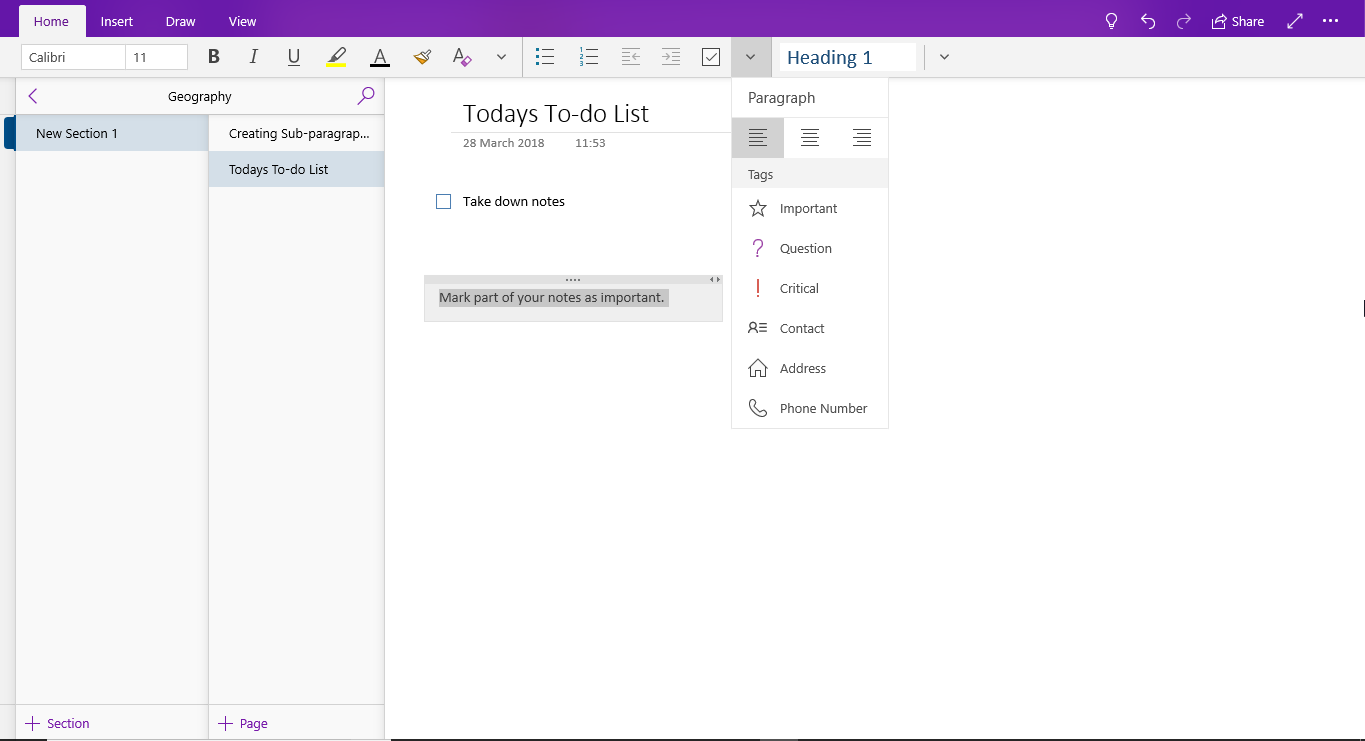Redo the last action
Image resolution: width=1365 pixels, height=741 pixels.
[1184, 21]
